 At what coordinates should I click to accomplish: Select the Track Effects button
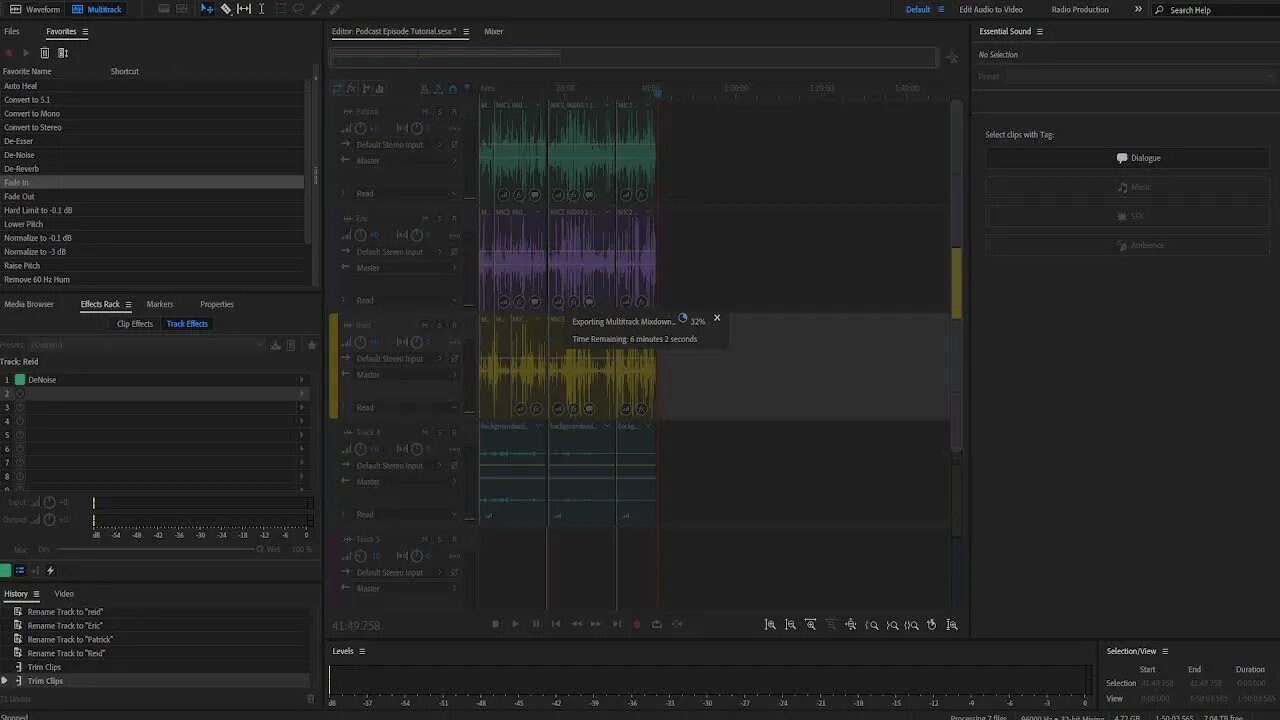(x=187, y=324)
